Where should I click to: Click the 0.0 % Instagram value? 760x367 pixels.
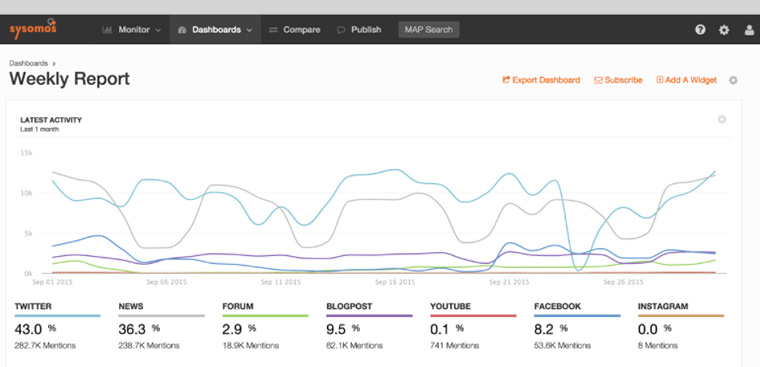(x=655, y=330)
